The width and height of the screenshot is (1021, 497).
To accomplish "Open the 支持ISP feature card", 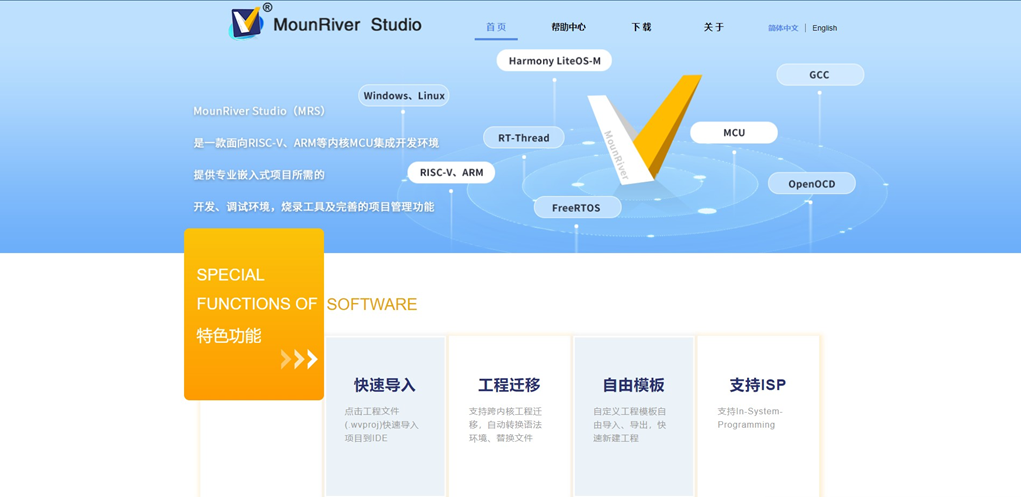I will 758,416.
